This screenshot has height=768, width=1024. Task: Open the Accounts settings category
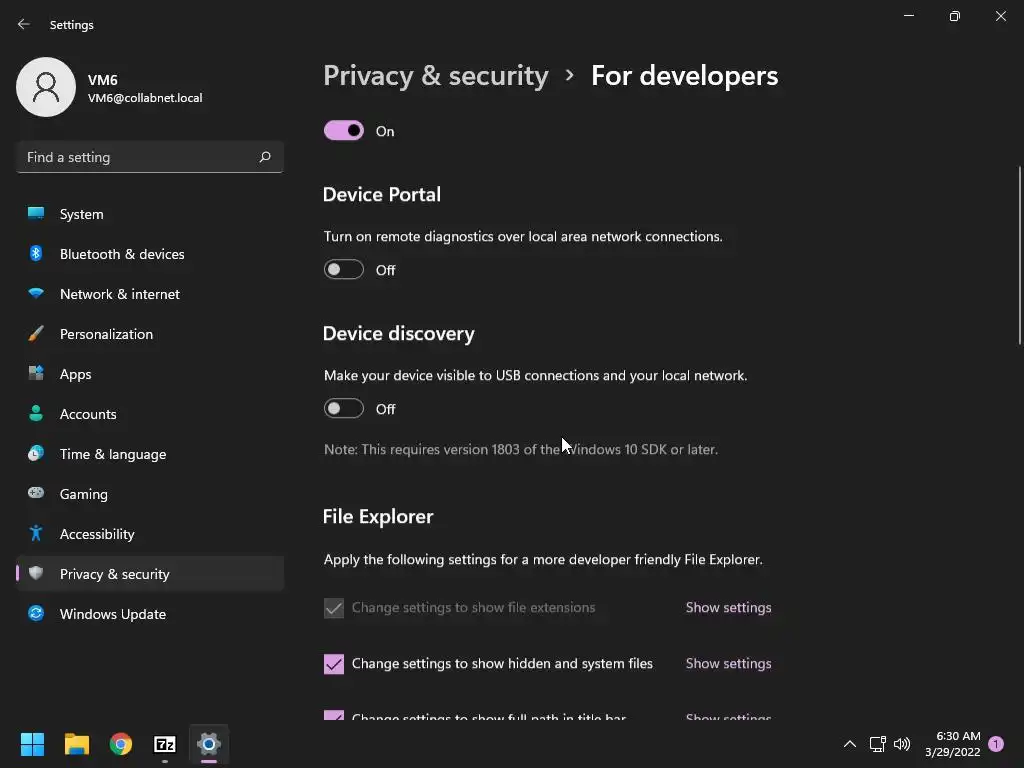pyautogui.click(x=88, y=414)
